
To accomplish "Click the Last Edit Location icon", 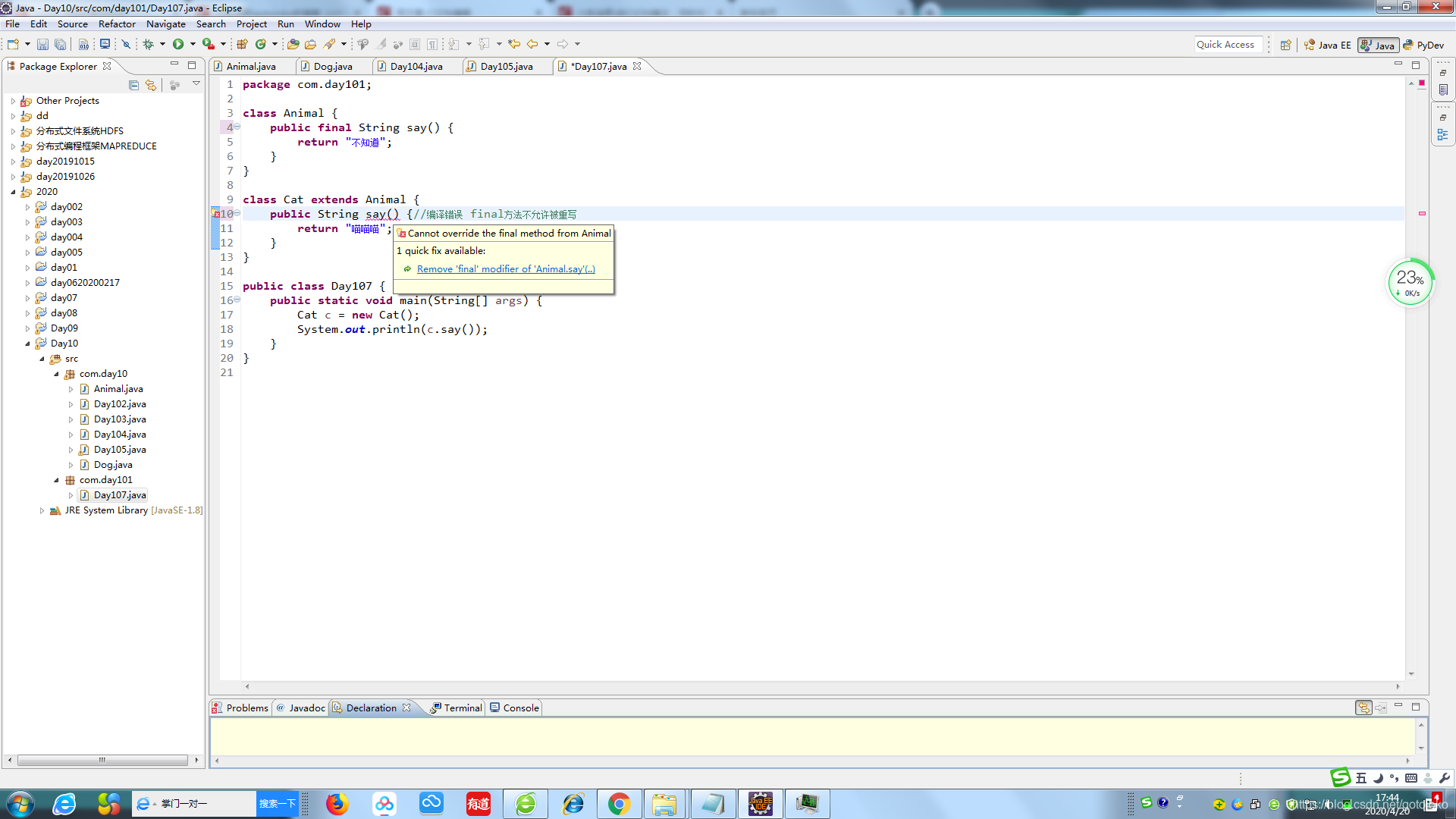I will tap(514, 45).
